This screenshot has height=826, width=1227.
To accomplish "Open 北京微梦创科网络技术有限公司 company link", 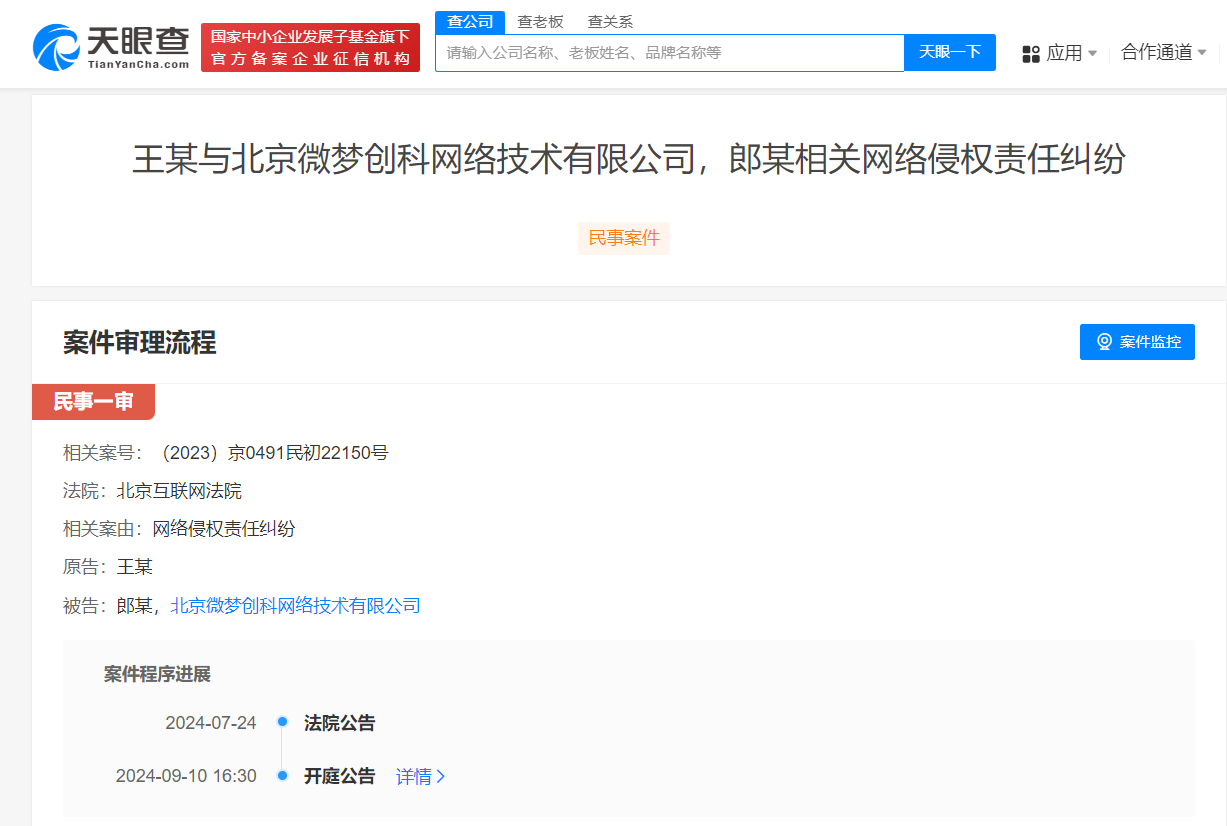I will tap(296, 605).
